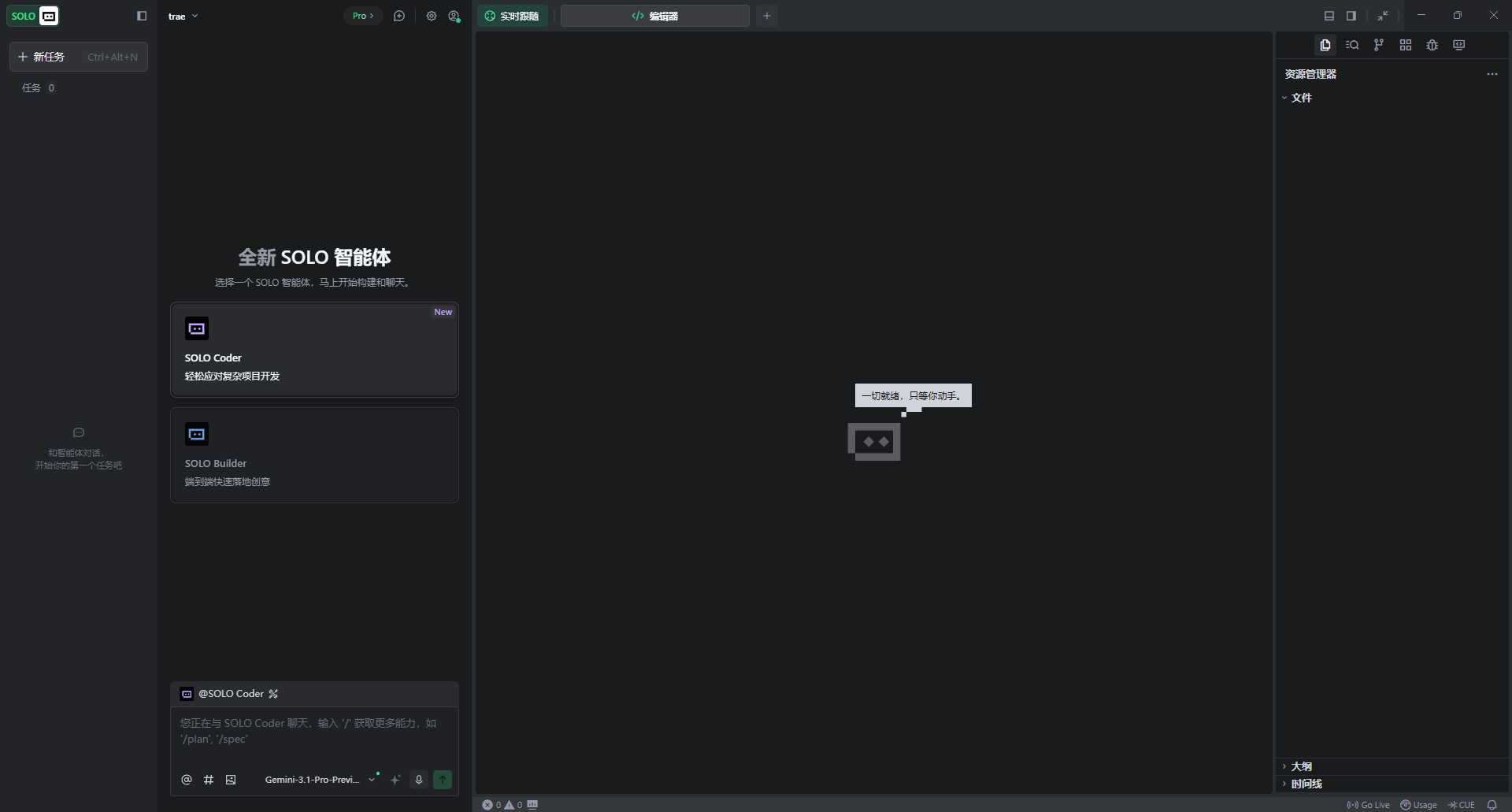Open the Source Control branch icon
1512x812 pixels.
click(x=1378, y=45)
